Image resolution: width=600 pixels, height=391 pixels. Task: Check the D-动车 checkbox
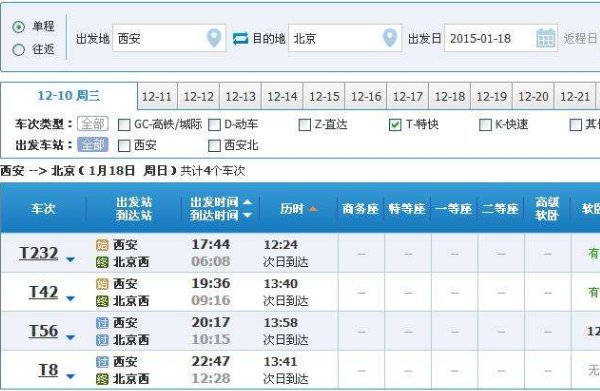click(x=214, y=125)
